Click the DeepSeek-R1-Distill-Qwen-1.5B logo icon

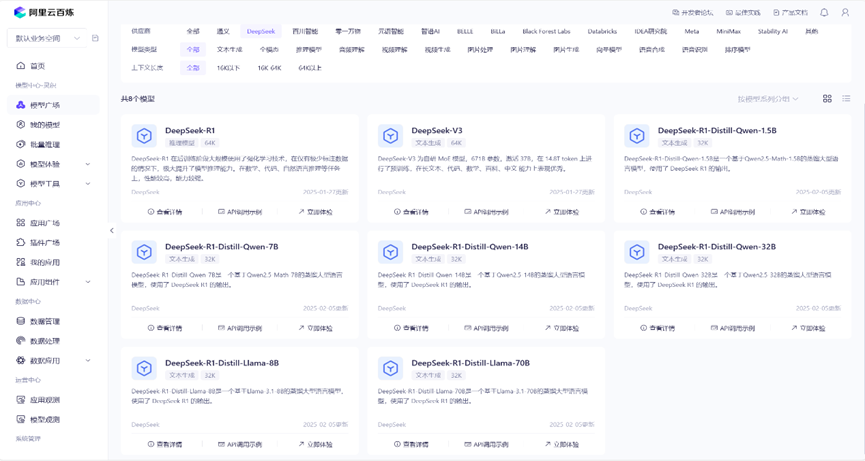click(x=637, y=136)
